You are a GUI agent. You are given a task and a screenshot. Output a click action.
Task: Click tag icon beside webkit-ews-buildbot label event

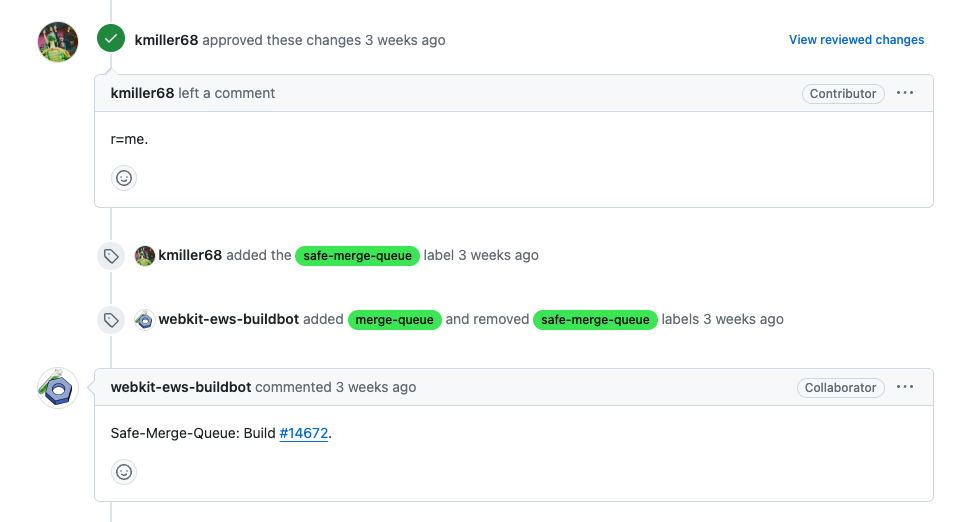tap(111, 320)
